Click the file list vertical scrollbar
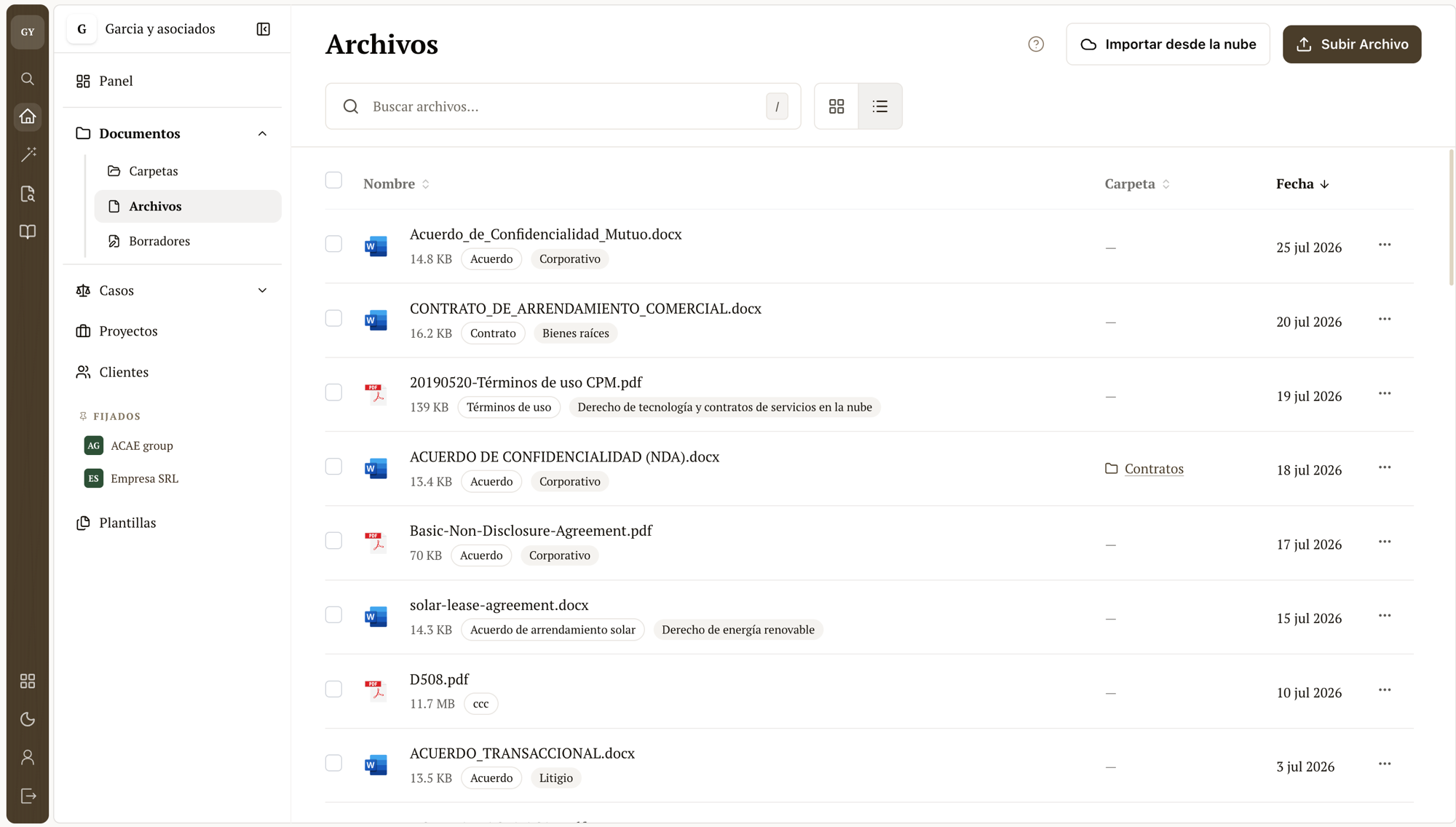The height and width of the screenshot is (827, 1456). click(1451, 218)
